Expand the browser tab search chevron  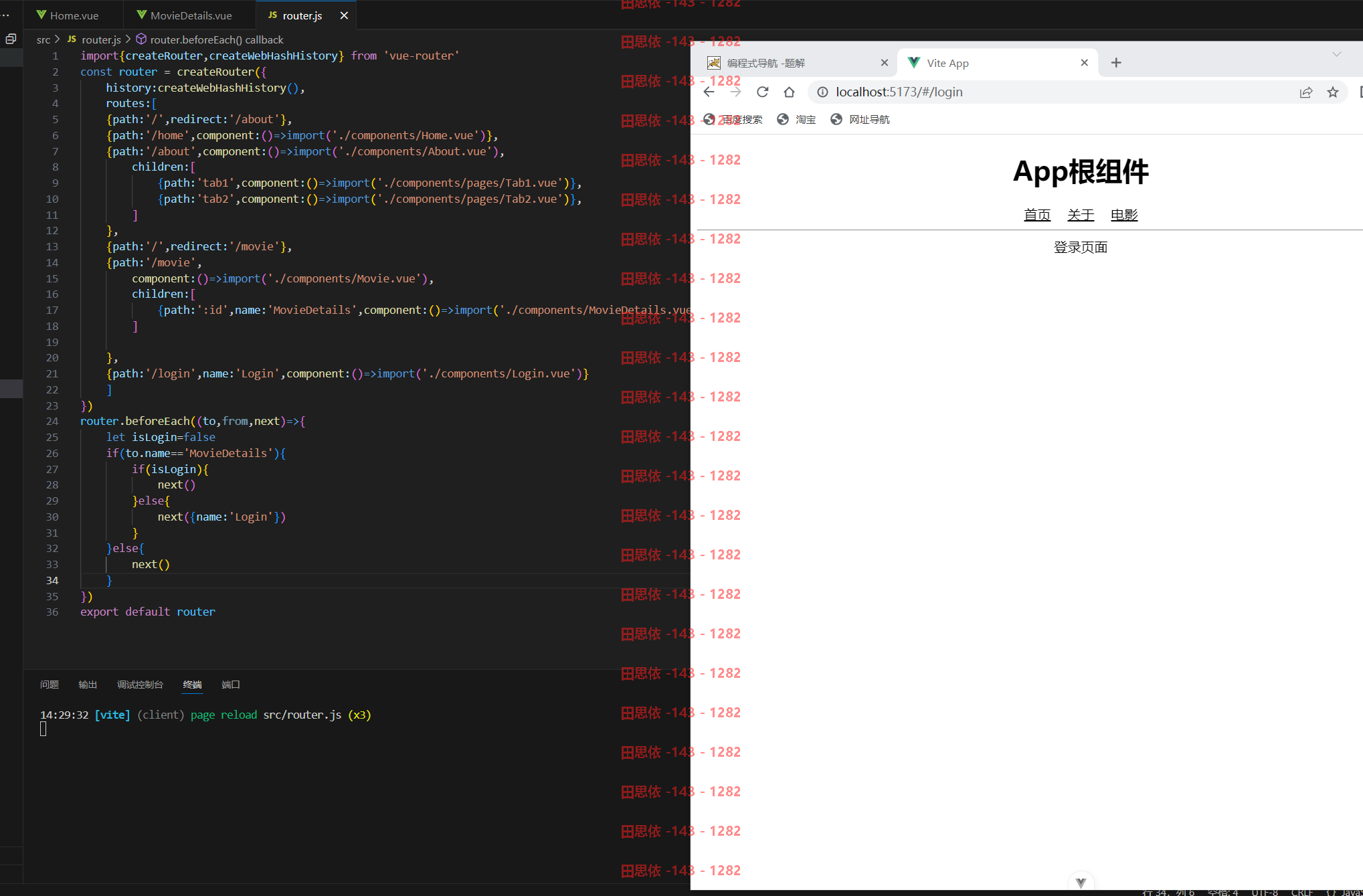pos(1337,54)
